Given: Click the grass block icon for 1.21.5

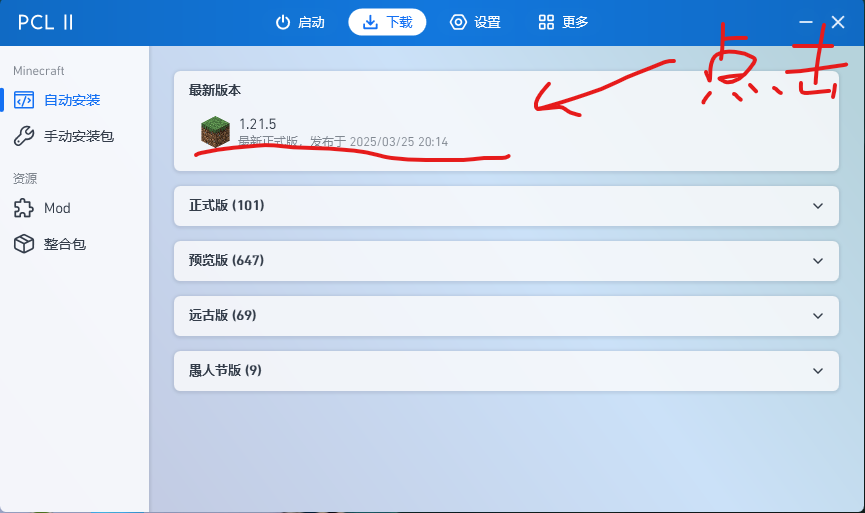Looking at the screenshot, I should tap(215, 132).
